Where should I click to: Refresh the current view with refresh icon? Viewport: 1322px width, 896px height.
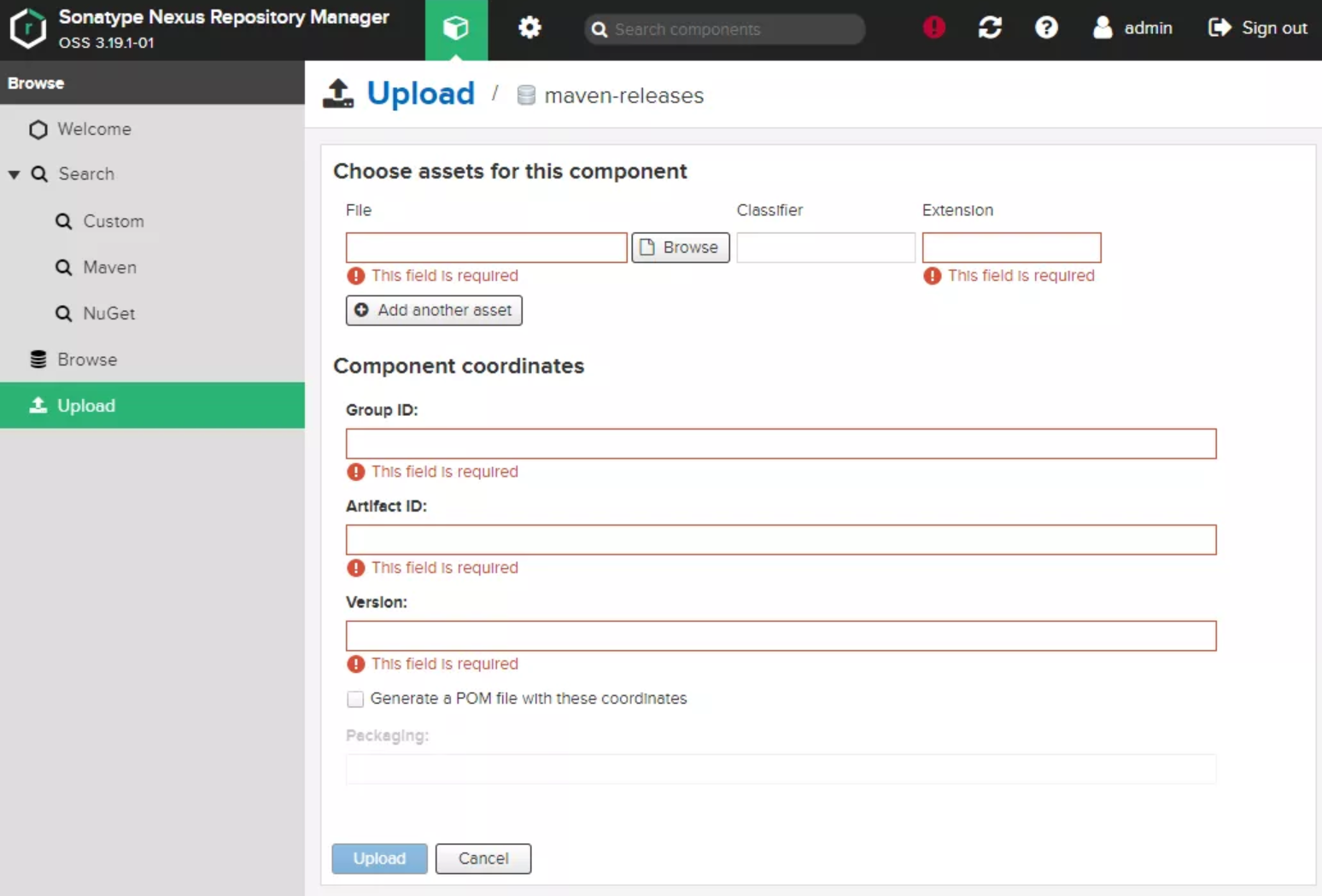[990, 27]
